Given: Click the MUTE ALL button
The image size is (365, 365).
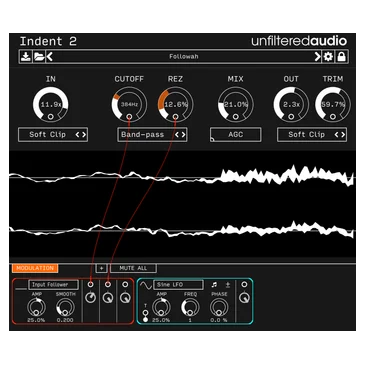Looking at the screenshot, I should (x=133, y=268).
